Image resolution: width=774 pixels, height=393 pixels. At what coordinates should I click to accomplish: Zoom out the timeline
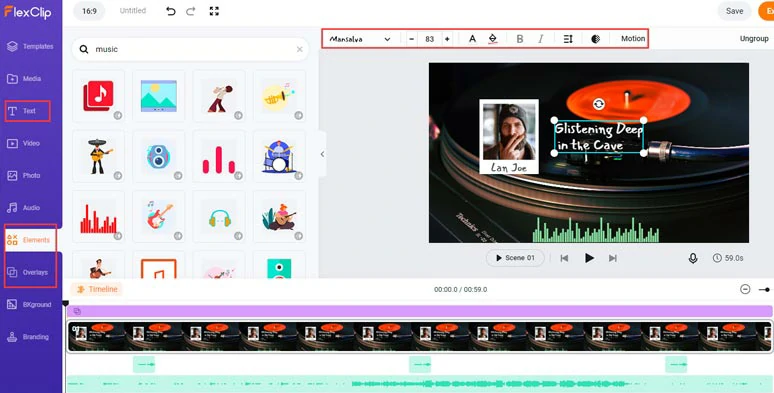[745, 289]
